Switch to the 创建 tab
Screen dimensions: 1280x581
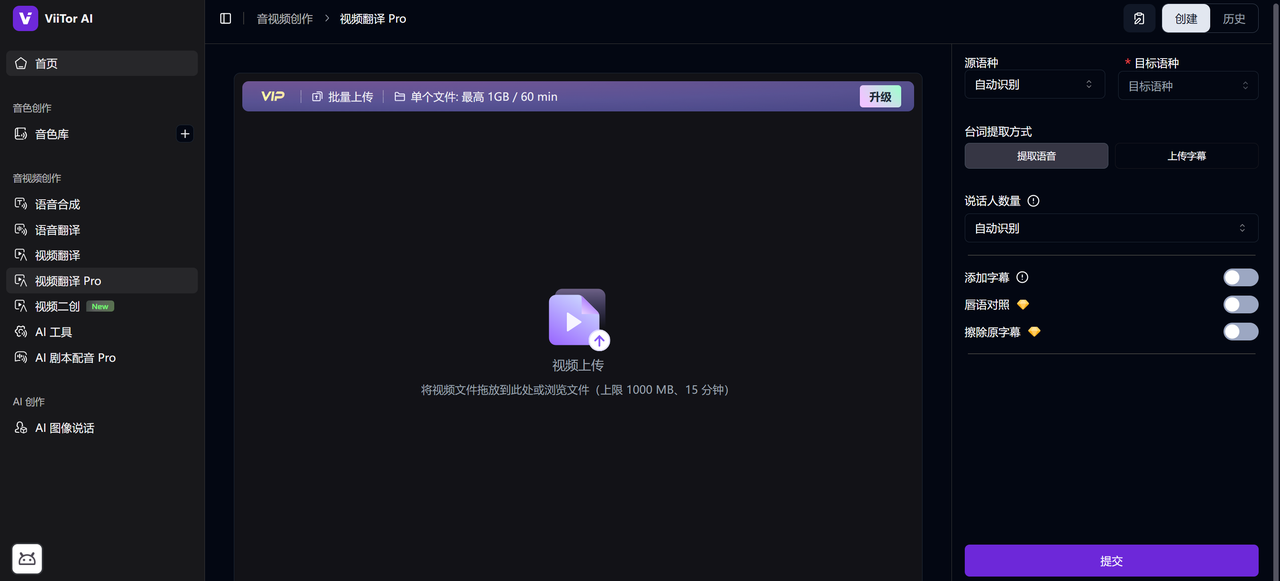(1186, 19)
